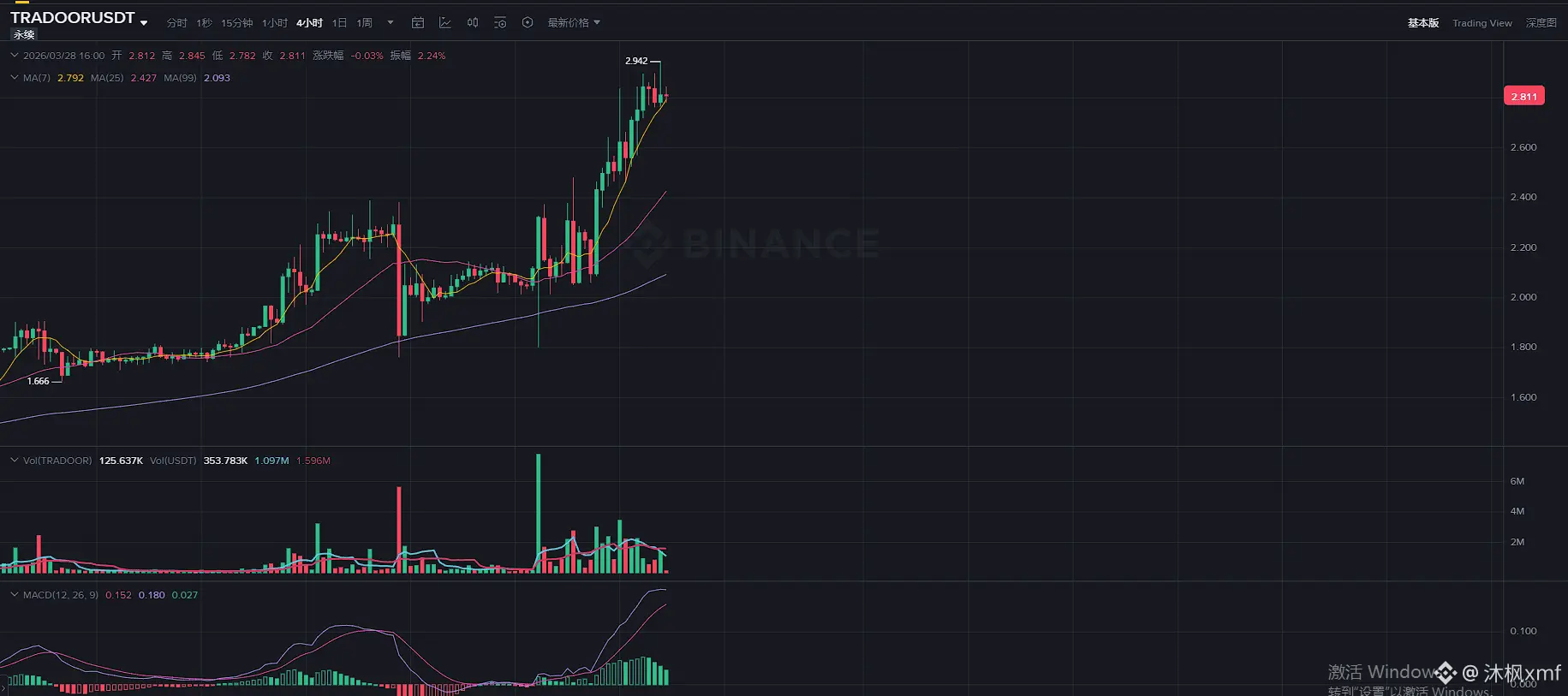The height and width of the screenshot is (696, 1568).
Task: Switch to the 基本版 chart view
Action: [1423, 23]
